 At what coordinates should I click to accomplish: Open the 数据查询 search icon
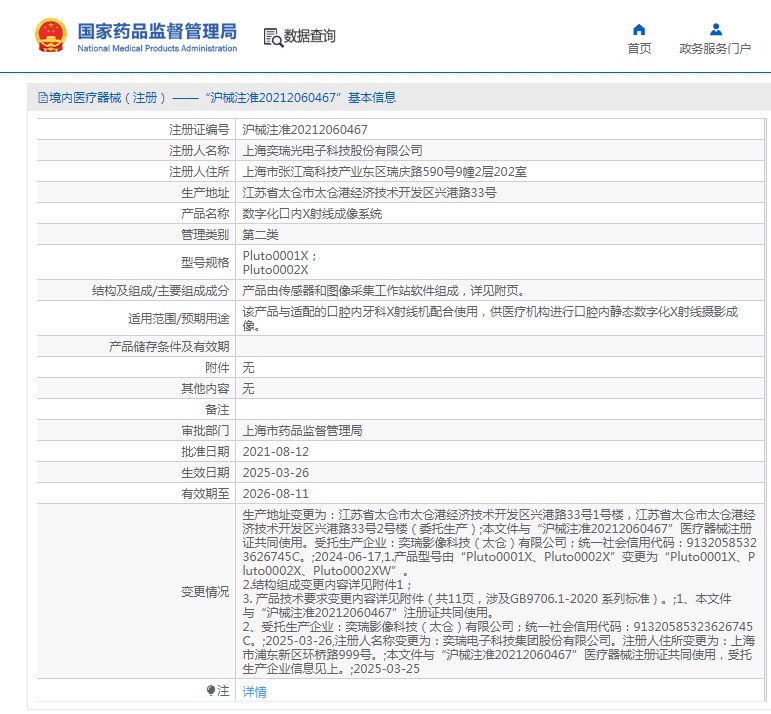[x=272, y=37]
